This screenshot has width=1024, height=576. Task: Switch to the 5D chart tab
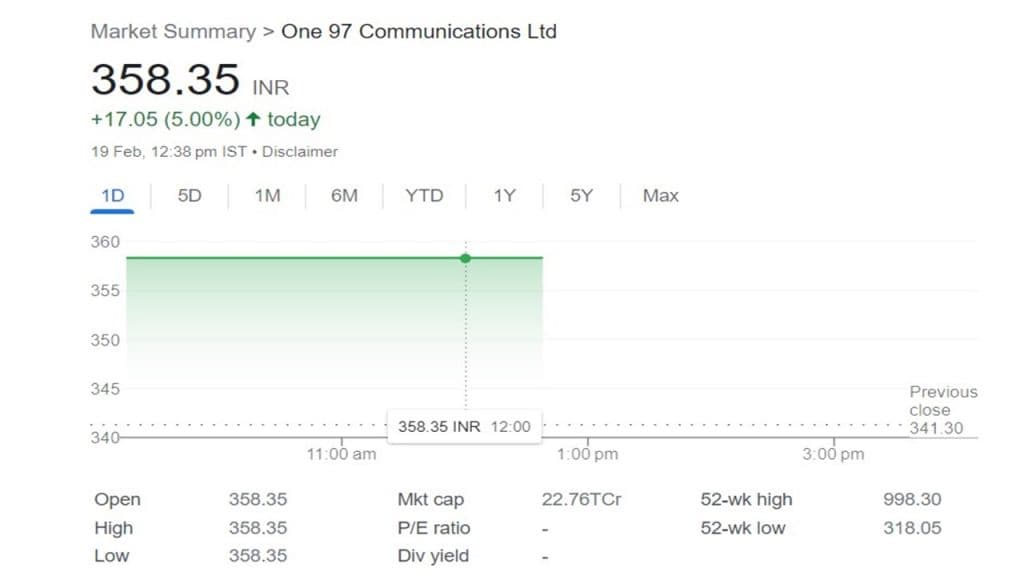[x=189, y=196]
